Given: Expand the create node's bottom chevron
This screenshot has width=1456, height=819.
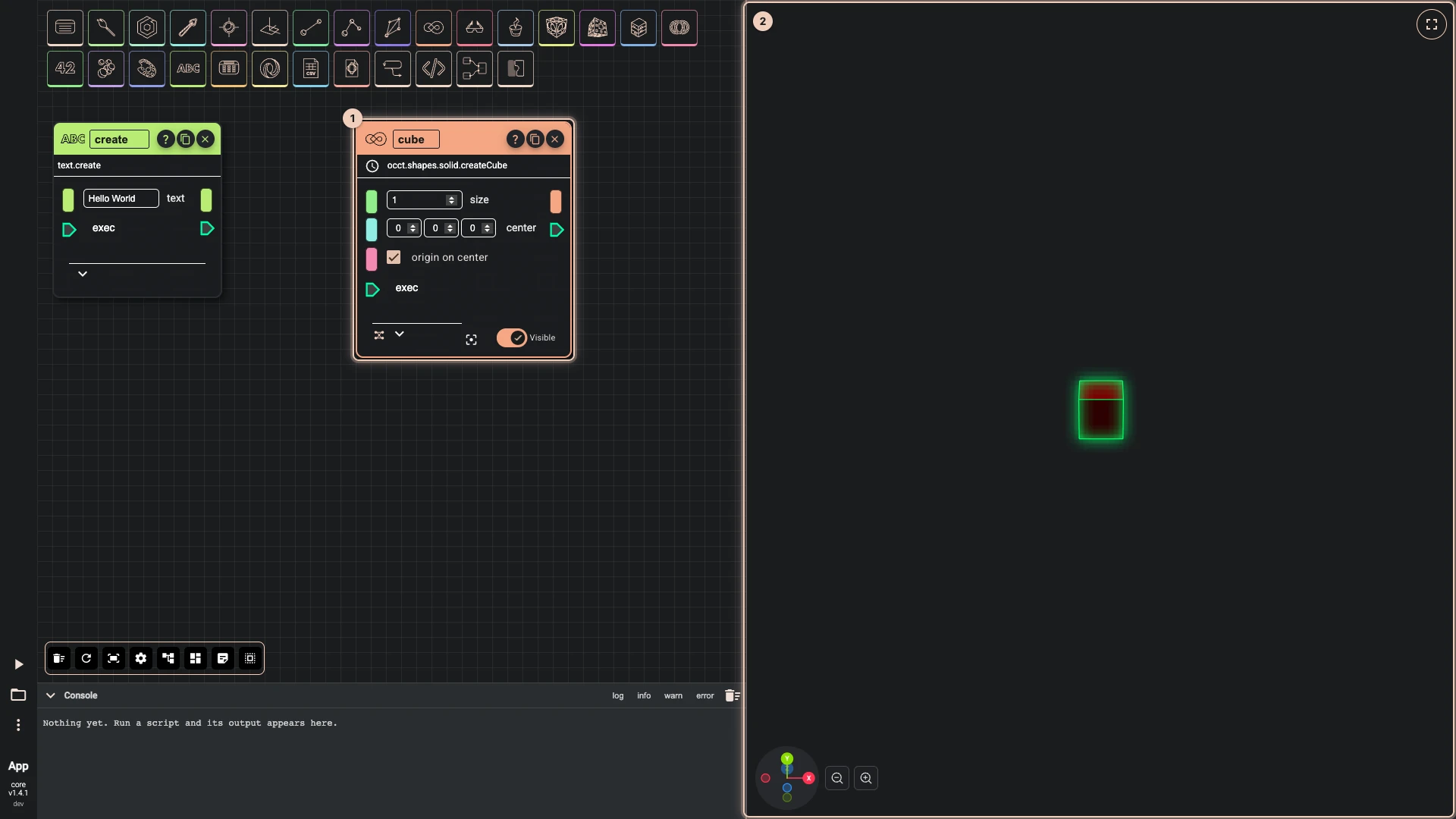Looking at the screenshot, I should 83,274.
